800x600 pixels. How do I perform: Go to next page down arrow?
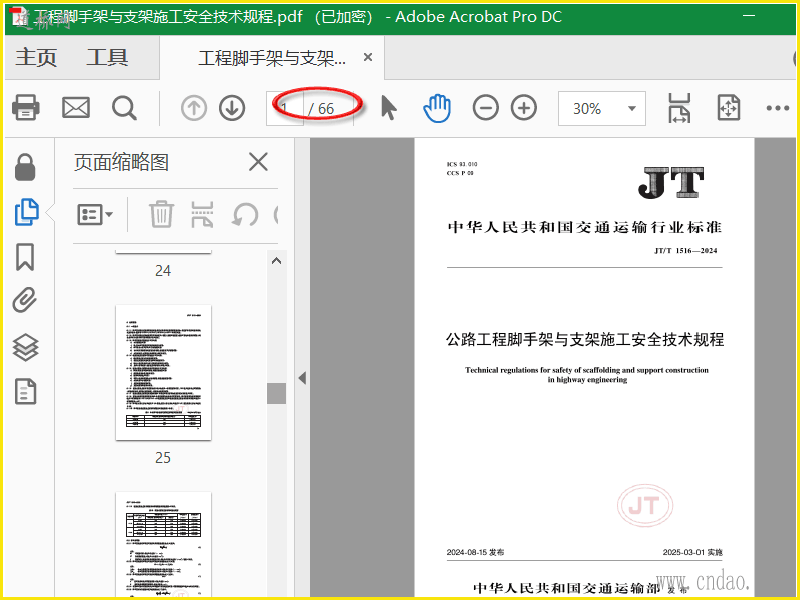click(232, 108)
